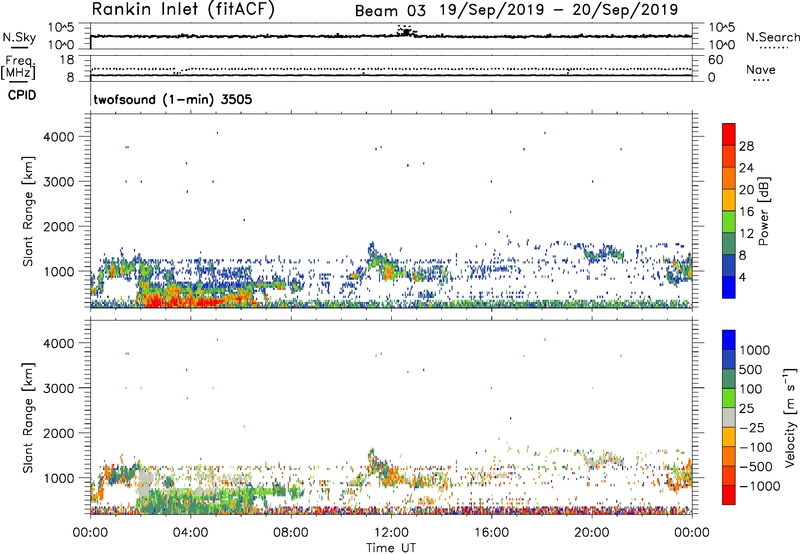Viewport: 800px width, 554px height.
Task: Click the '08:00' time tick label
Action: (x=291, y=533)
